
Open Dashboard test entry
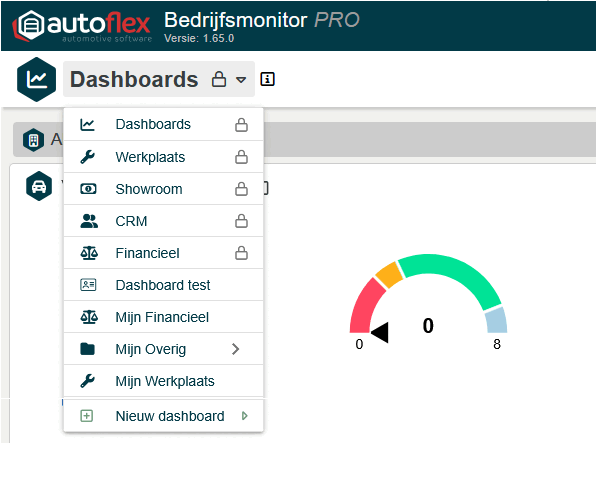click(163, 285)
